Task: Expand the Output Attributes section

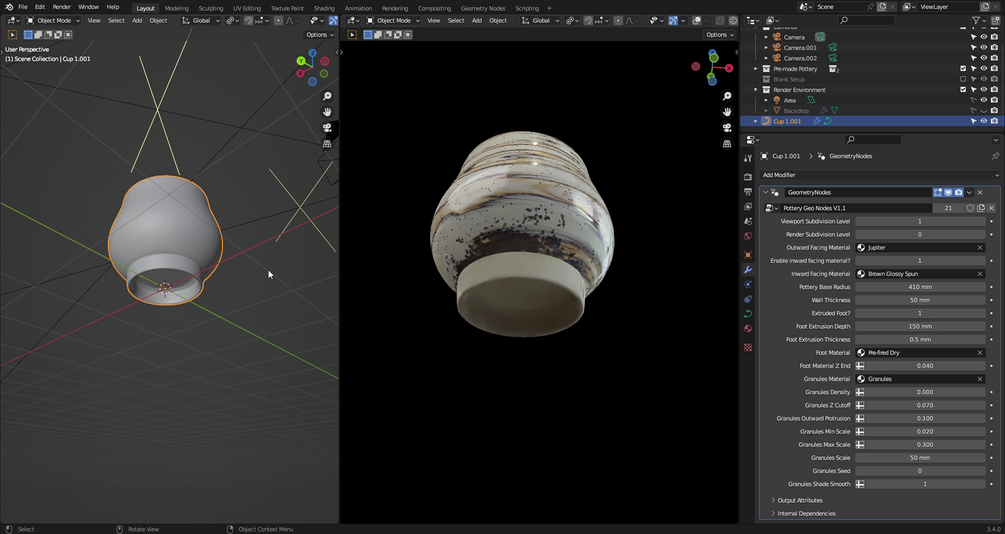Action: (799, 500)
